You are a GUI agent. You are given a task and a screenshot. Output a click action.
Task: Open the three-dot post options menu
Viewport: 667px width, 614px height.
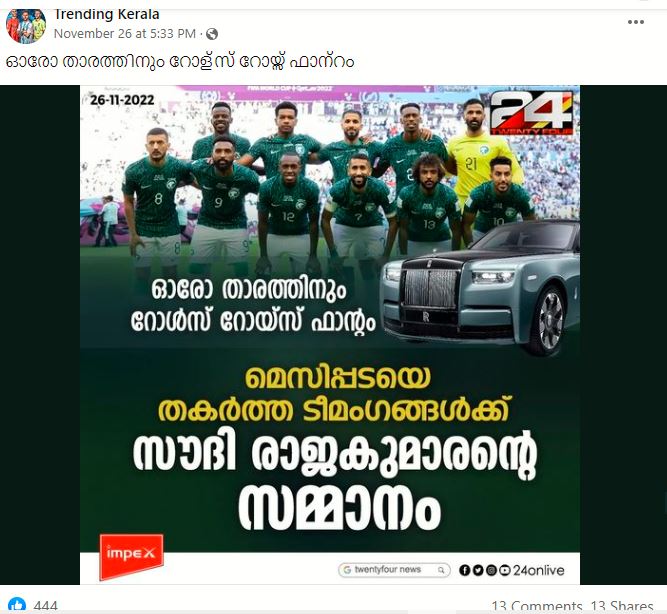pyautogui.click(x=636, y=22)
